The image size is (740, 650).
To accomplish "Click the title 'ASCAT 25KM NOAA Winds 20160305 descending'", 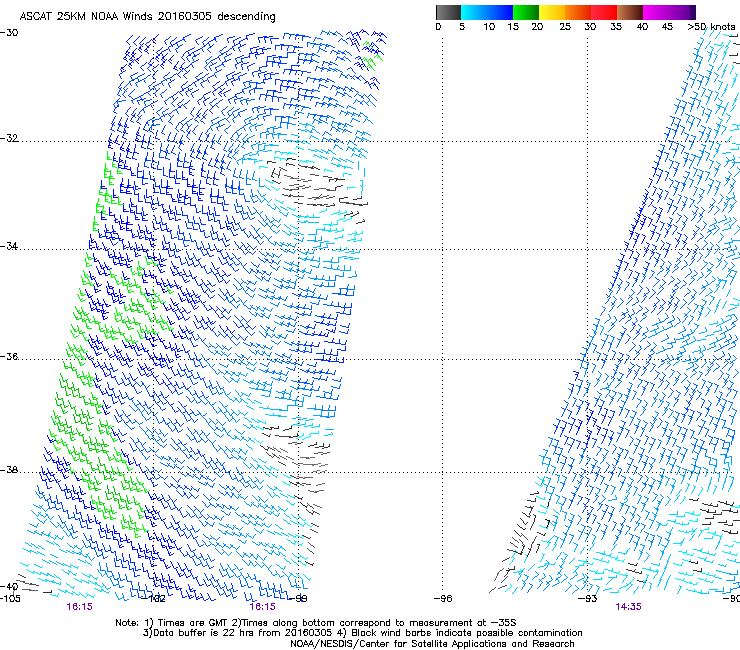I will [147, 16].
